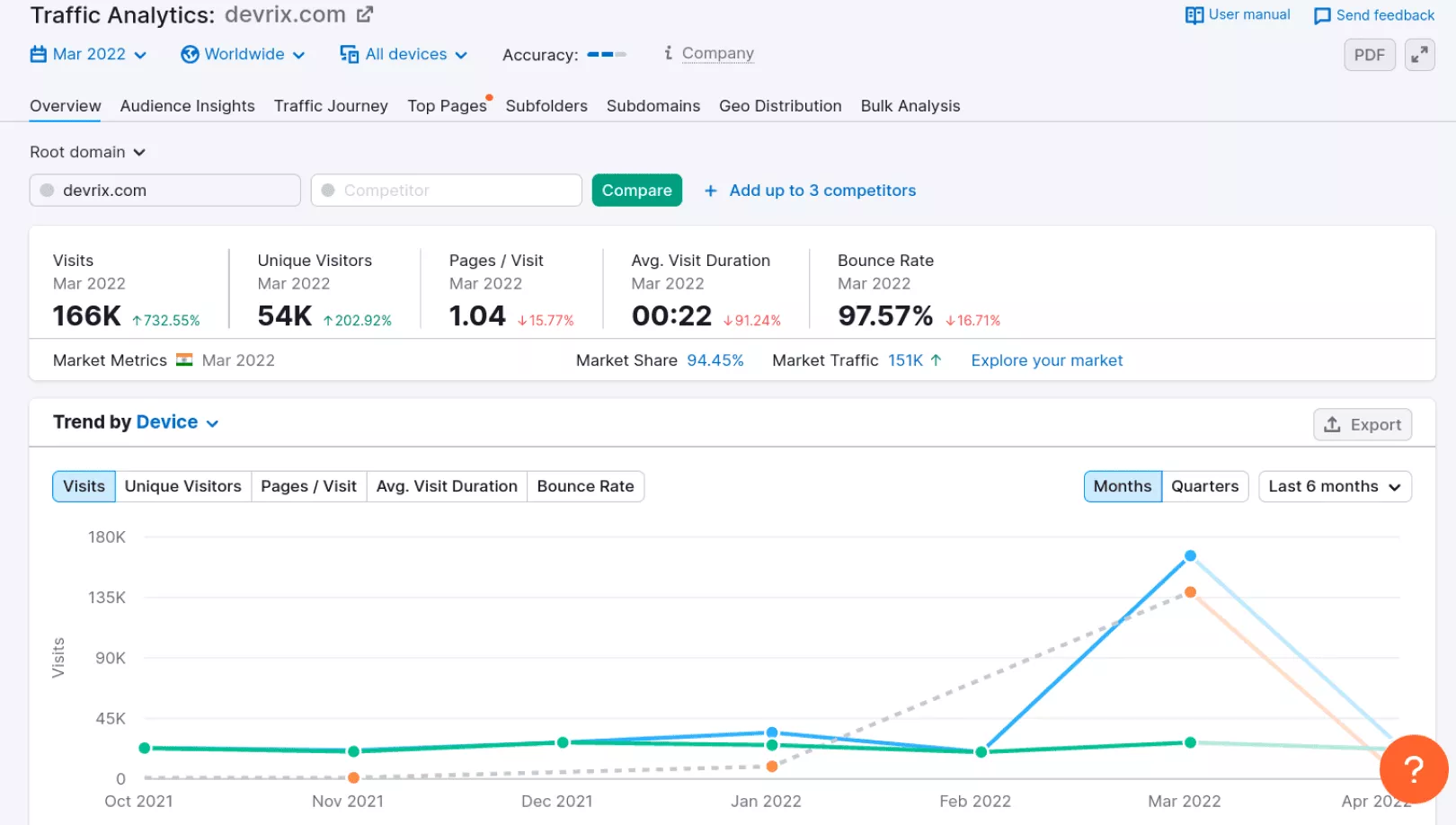Open Last 6 months range dropdown
Image resolution: width=1456 pixels, height=825 pixels.
click(x=1334, y=486)
